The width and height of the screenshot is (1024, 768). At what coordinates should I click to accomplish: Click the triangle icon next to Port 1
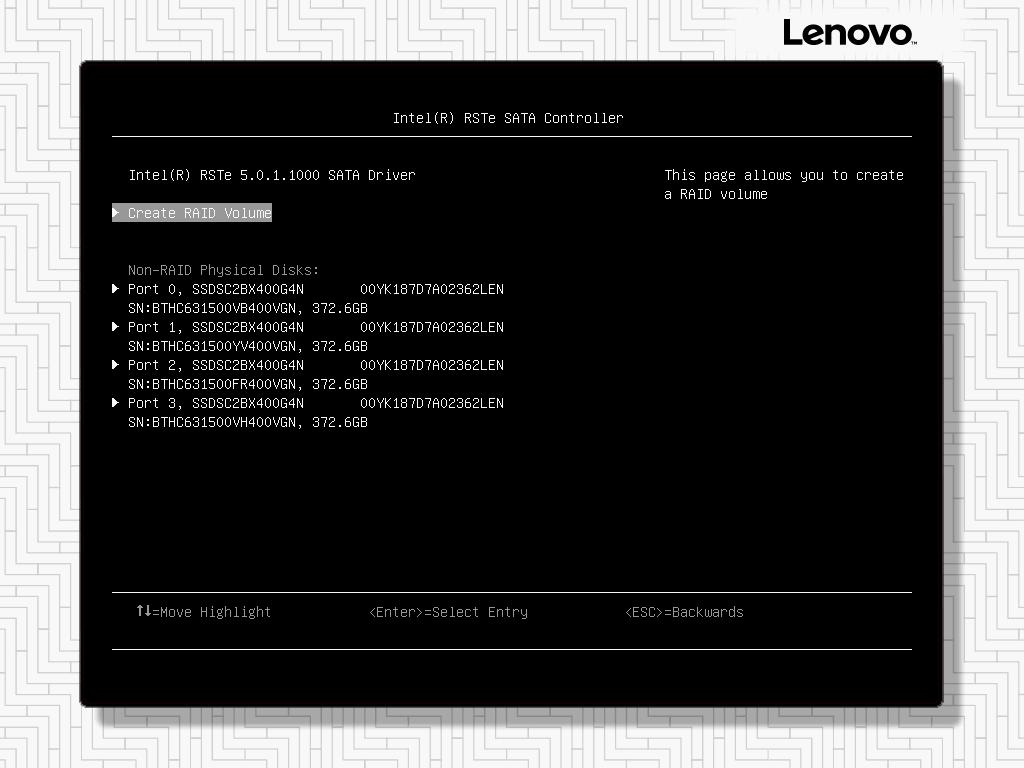[116, 326]
